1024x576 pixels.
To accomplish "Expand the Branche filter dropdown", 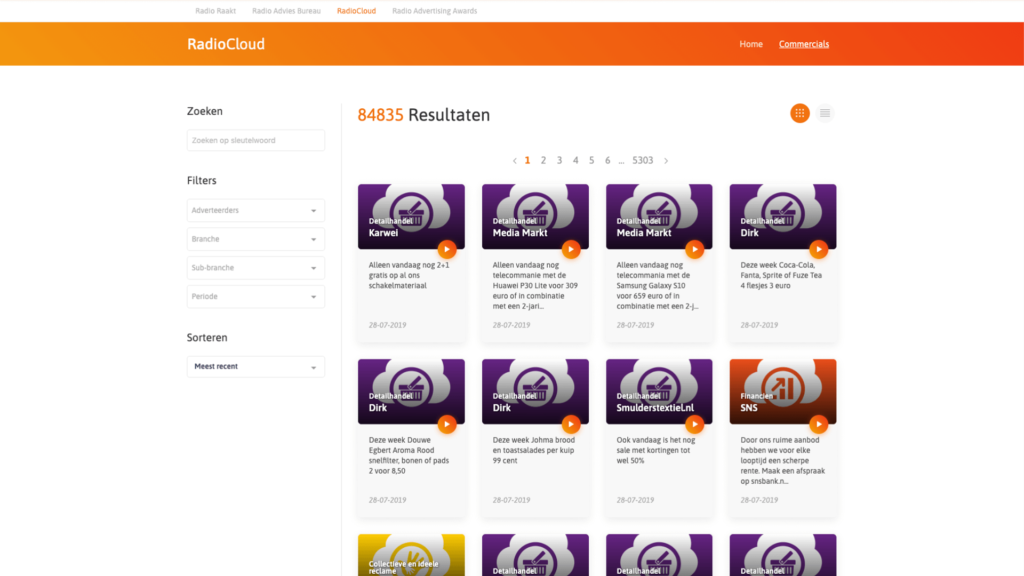I will [x=256, y=240].
